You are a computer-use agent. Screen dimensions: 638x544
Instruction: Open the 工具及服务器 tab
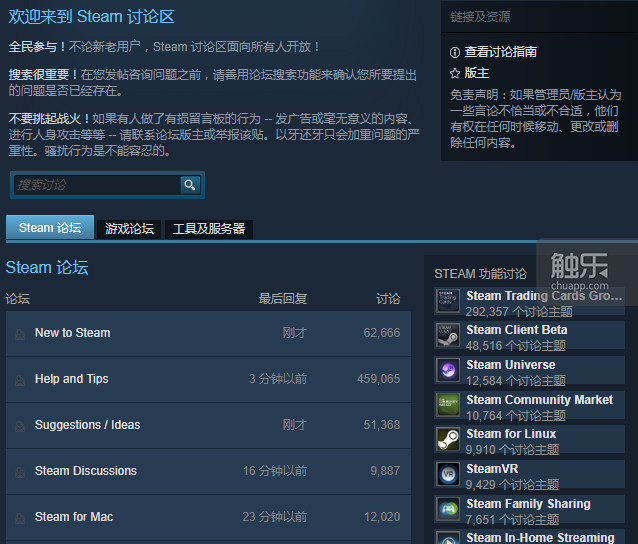point(209,229)
